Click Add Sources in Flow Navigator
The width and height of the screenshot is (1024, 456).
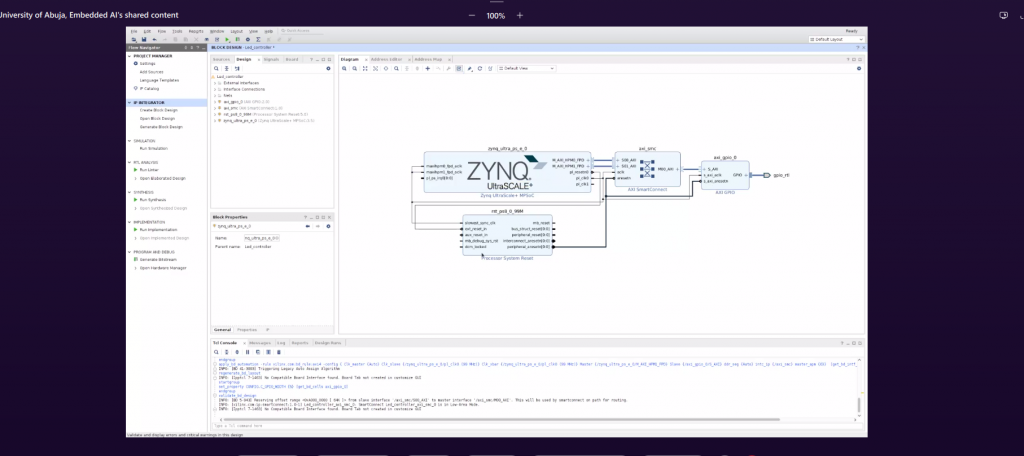pos(152,72)
